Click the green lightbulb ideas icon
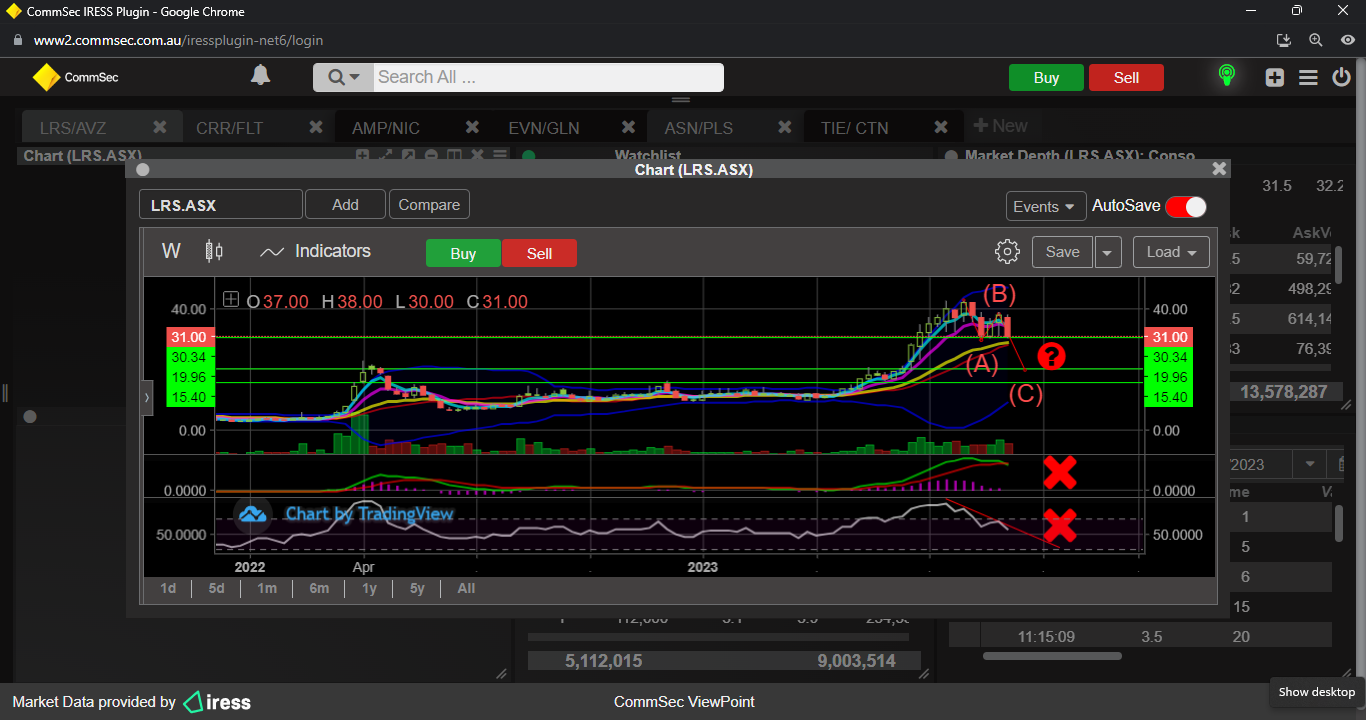 coord(1226,76)
